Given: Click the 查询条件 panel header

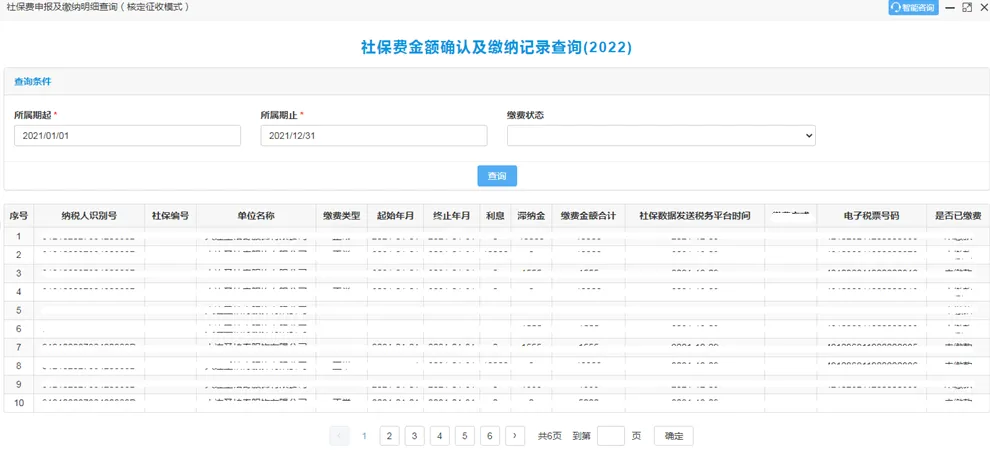Looking at the screenshot, I should [33, 81].
